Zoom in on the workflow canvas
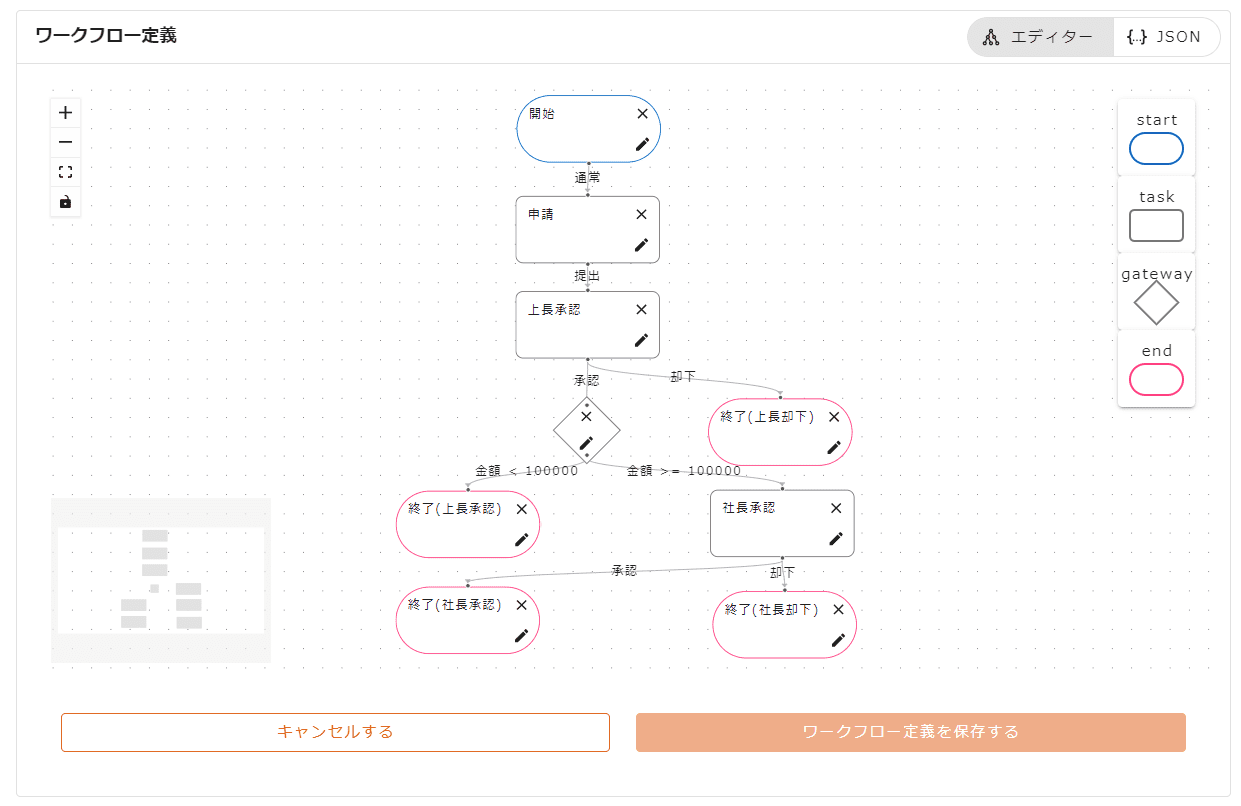This screenshot has height=806, width=1241. [66, 113]
